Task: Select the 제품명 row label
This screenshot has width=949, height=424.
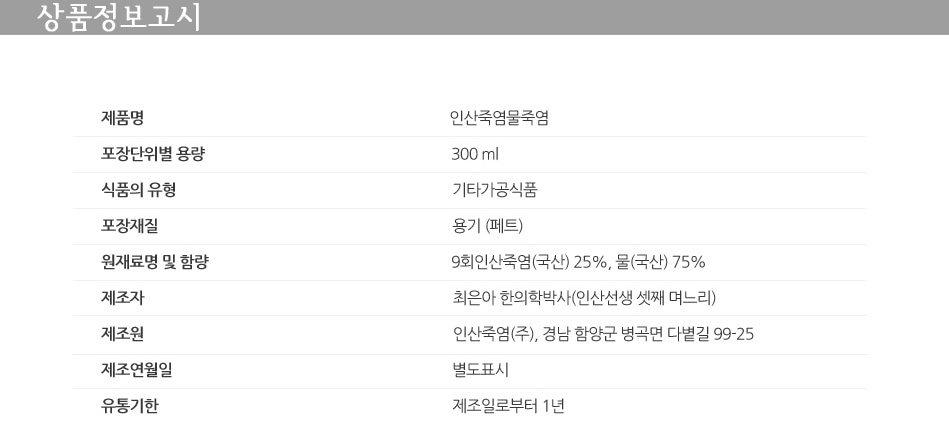Action: tap(123, 118)
